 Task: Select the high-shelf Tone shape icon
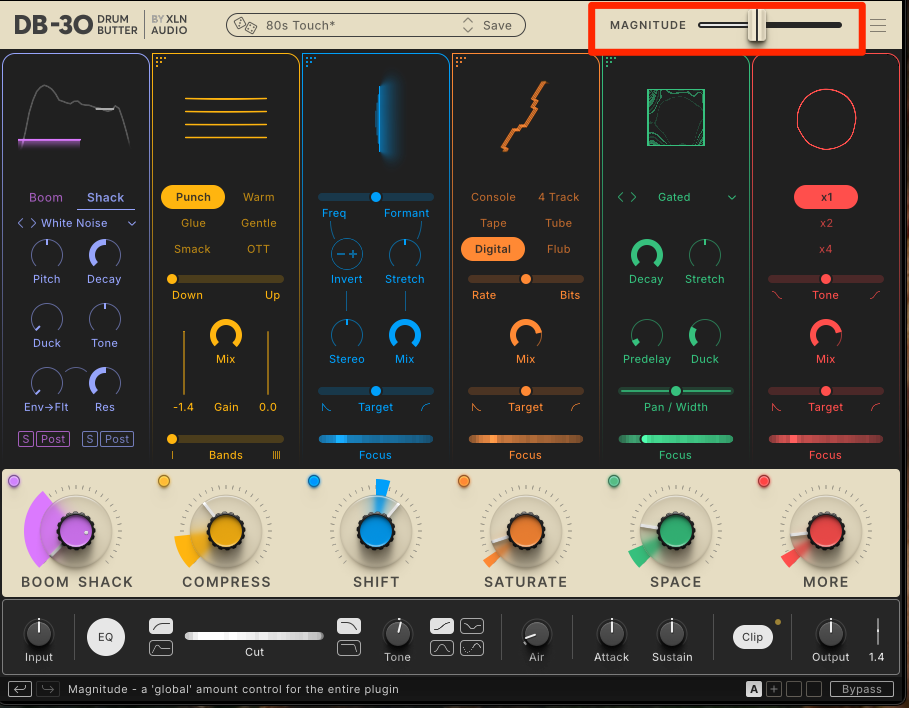coord(442,626)
